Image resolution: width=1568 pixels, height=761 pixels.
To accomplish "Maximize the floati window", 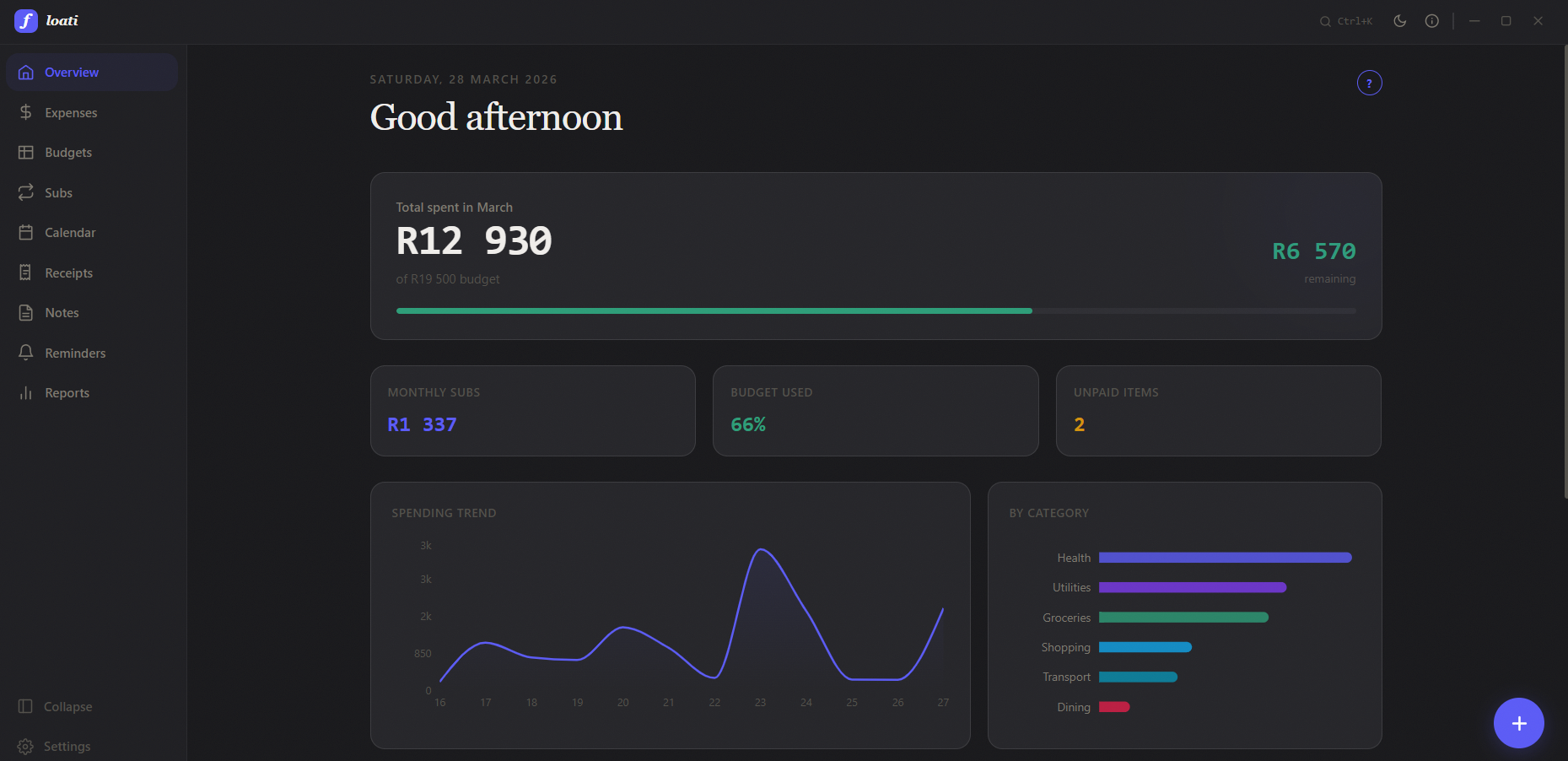I will point(1506,21).
